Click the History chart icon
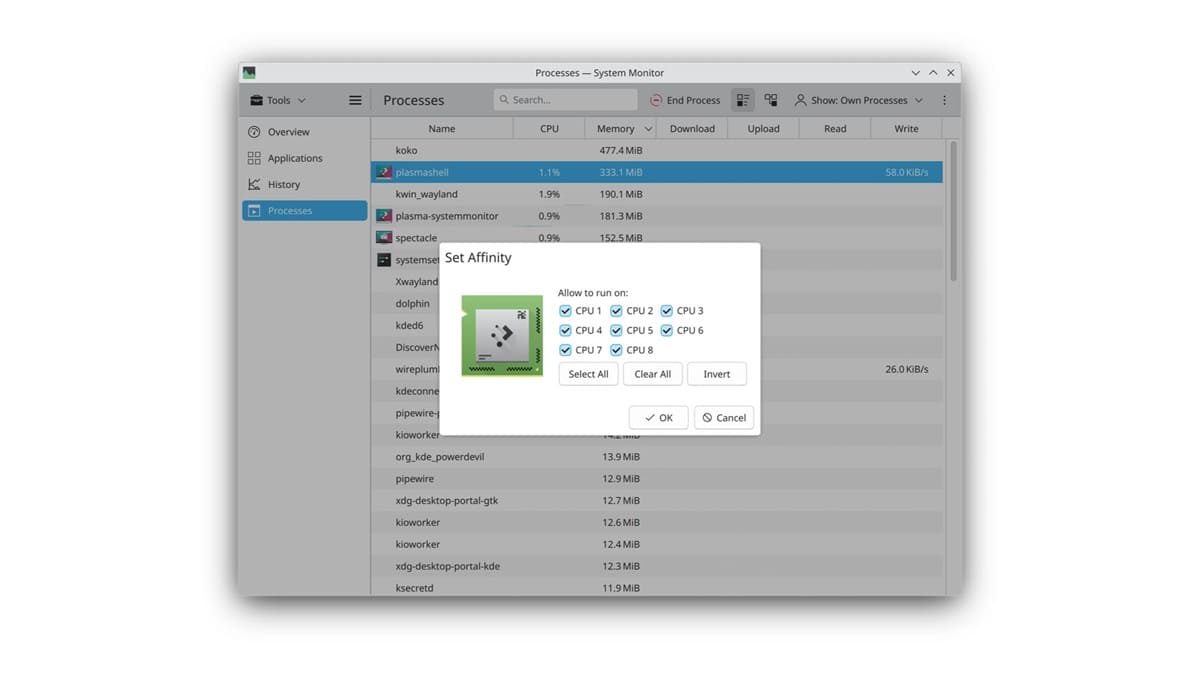The image size is (1200, 675). tap(254, 185)
